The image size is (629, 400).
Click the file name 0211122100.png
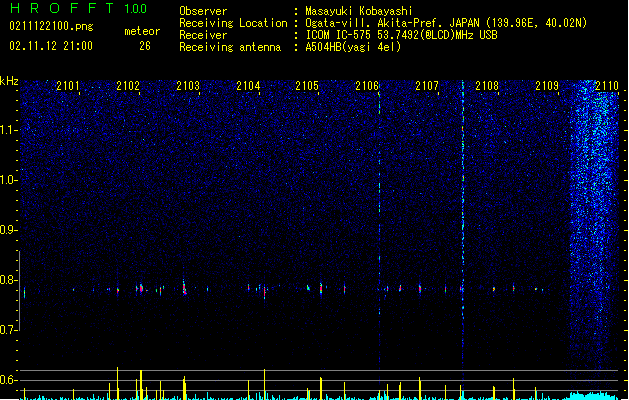[x=51, y=26]
